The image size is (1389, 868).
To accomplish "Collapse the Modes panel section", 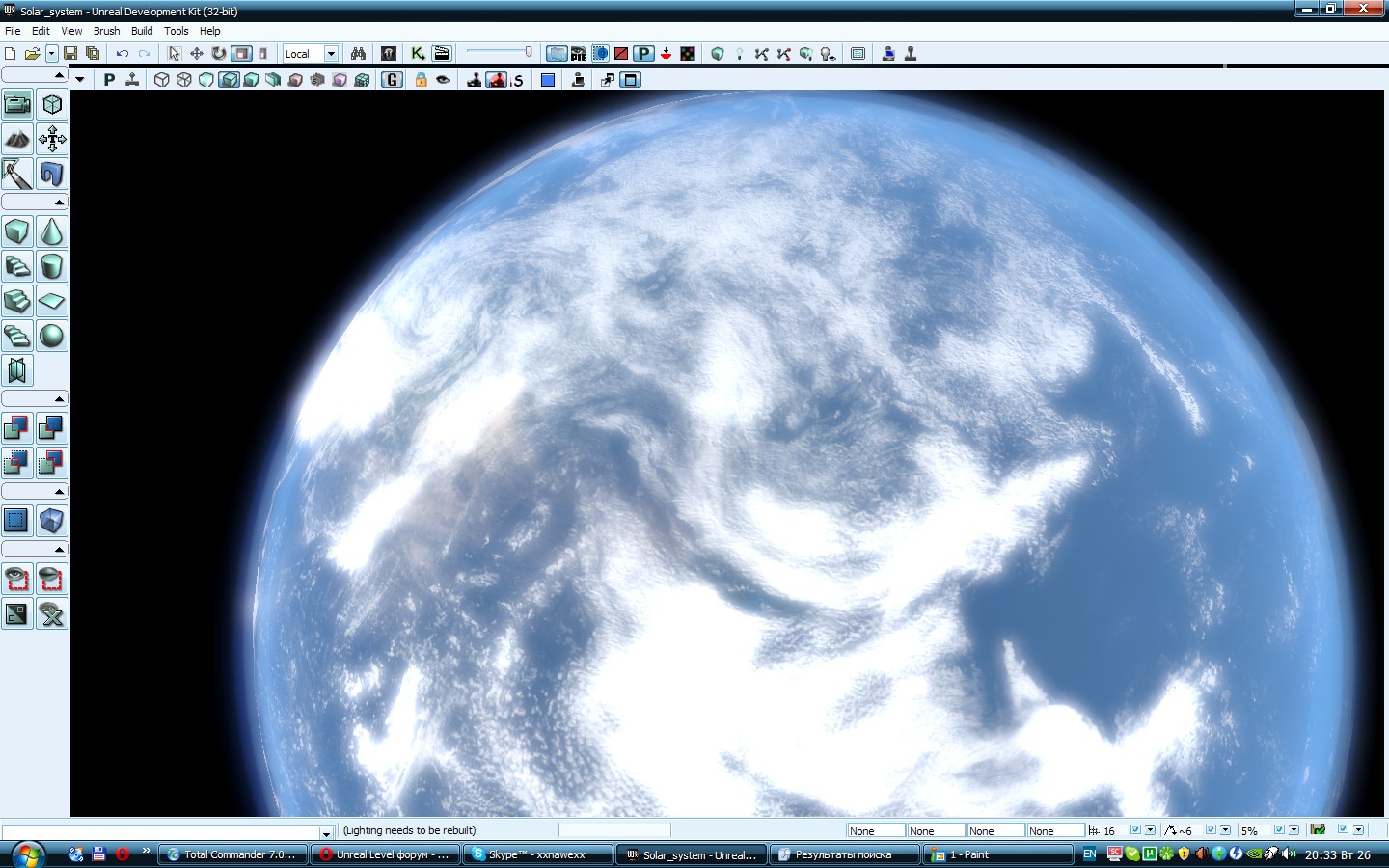I will click(35, 74).
